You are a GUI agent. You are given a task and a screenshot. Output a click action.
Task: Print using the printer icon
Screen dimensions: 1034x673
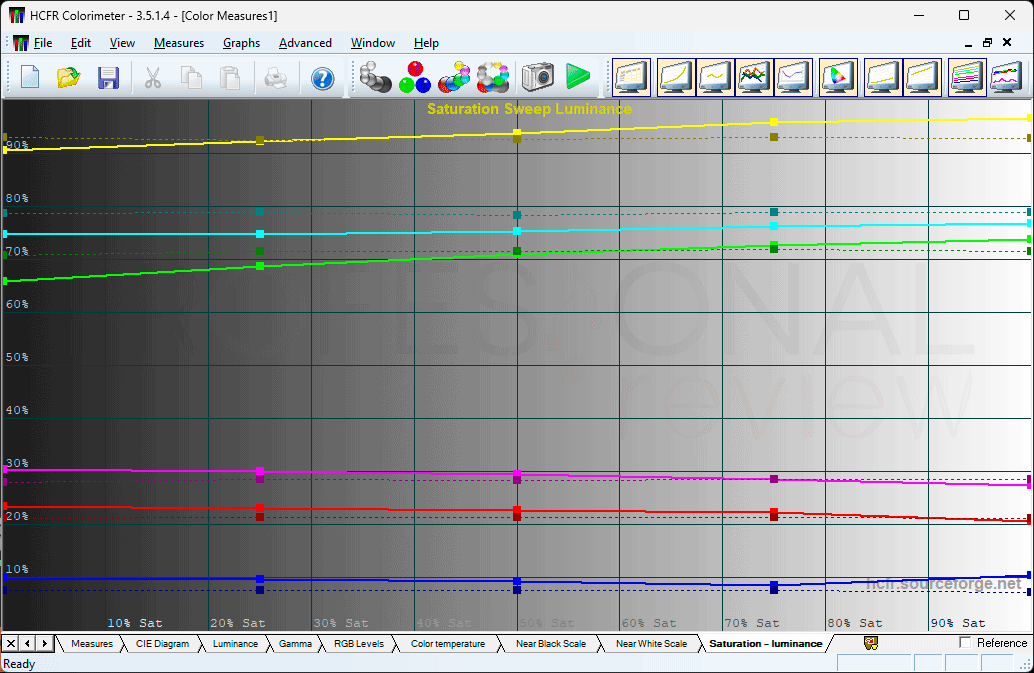[x=276, y=78]
